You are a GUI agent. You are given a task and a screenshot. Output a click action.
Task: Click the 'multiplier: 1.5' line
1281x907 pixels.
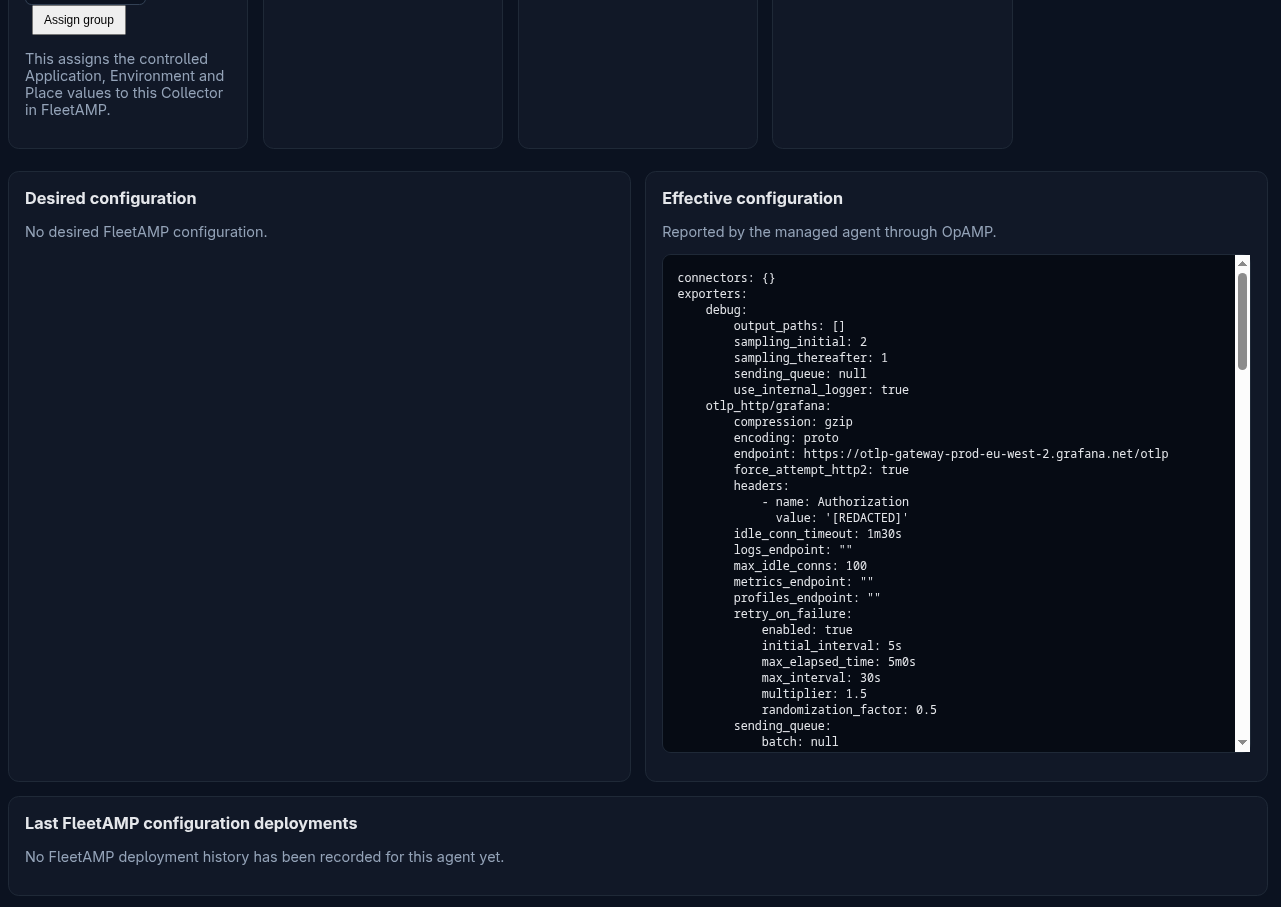814,694
